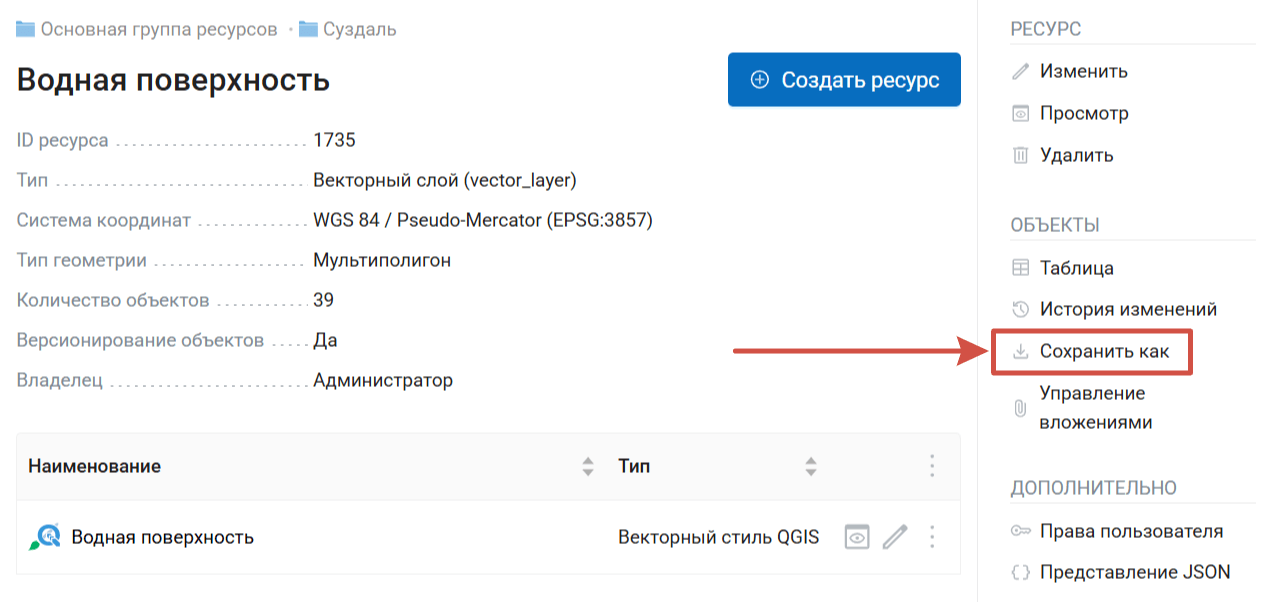Open Сохранить как menu item
Image resolution: width=1266 pixels, height=602 pixels.
1104,352
